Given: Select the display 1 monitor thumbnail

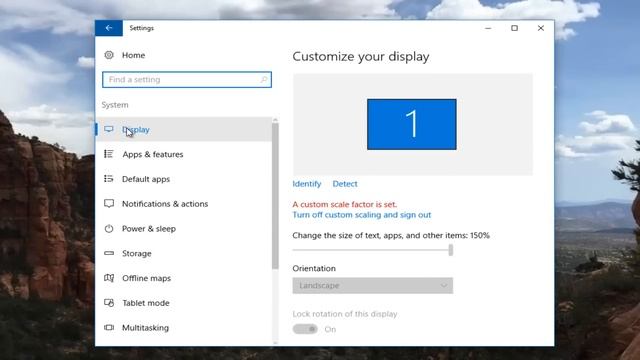Looking at the screenshot, I should click(411, 124).
